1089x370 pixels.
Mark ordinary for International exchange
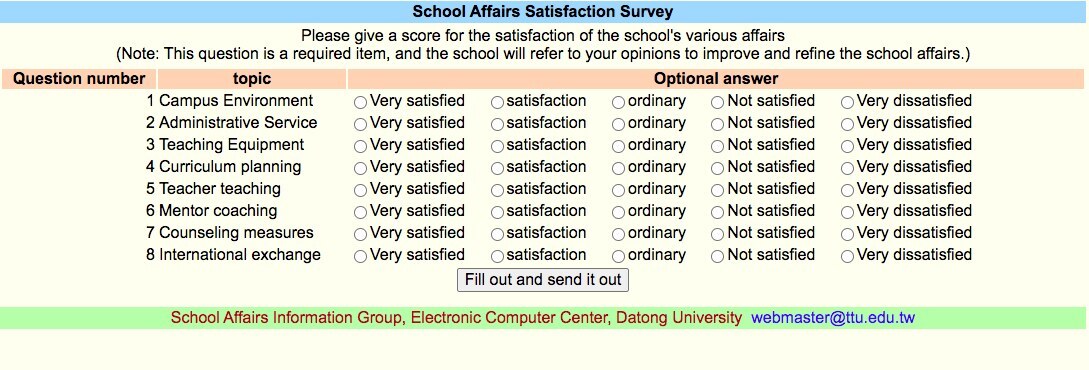point(618,256)
